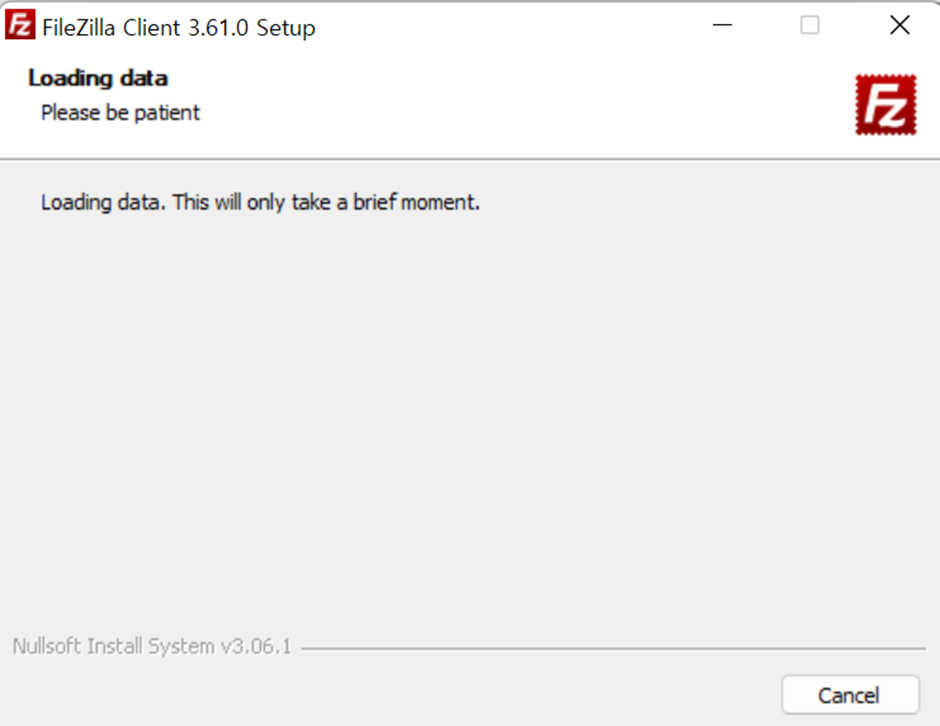
Task: Click the maximize icon in the title bar
Action: pyautogui.click(x=809, y=25)
